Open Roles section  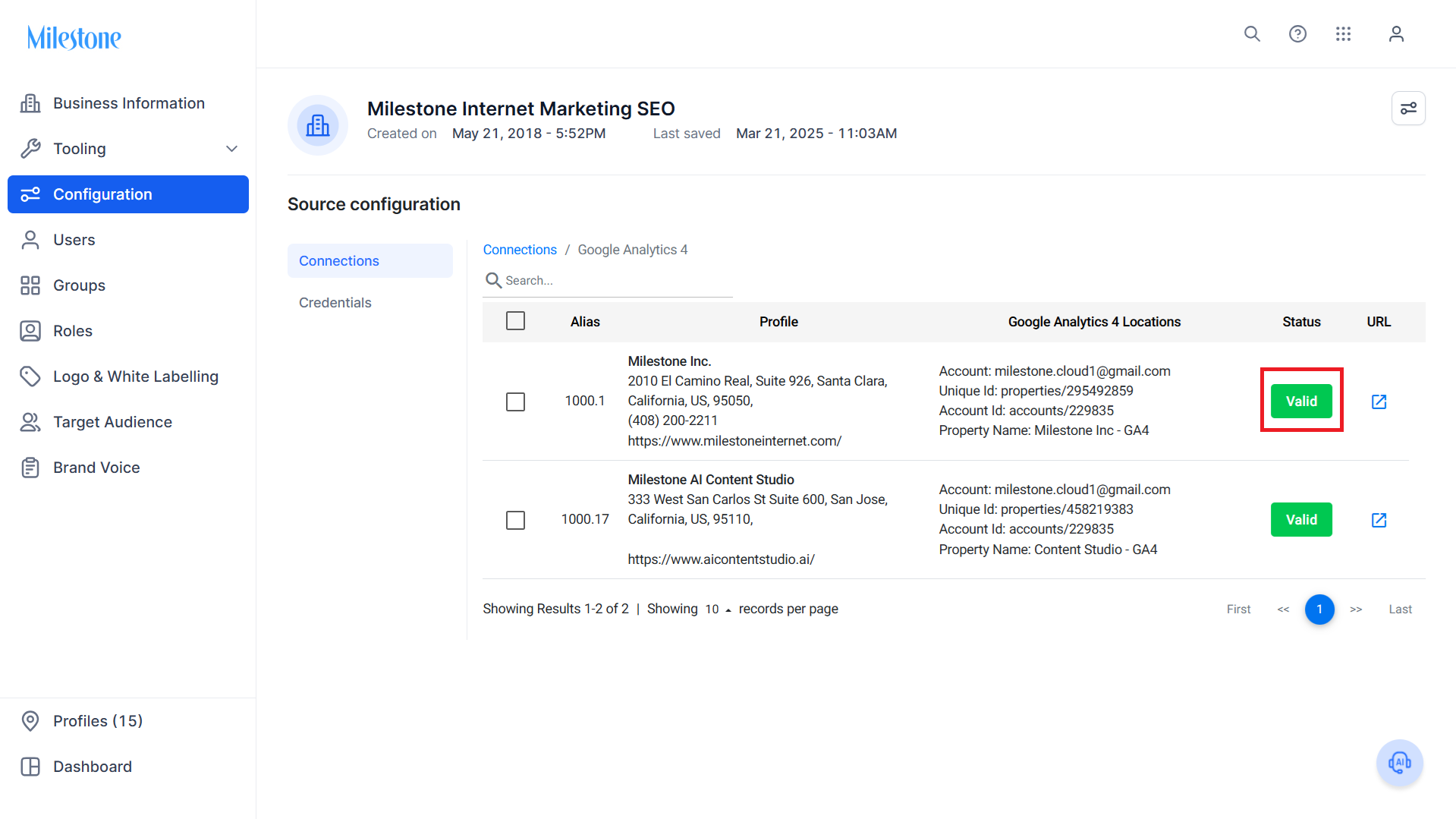point(128,331)
